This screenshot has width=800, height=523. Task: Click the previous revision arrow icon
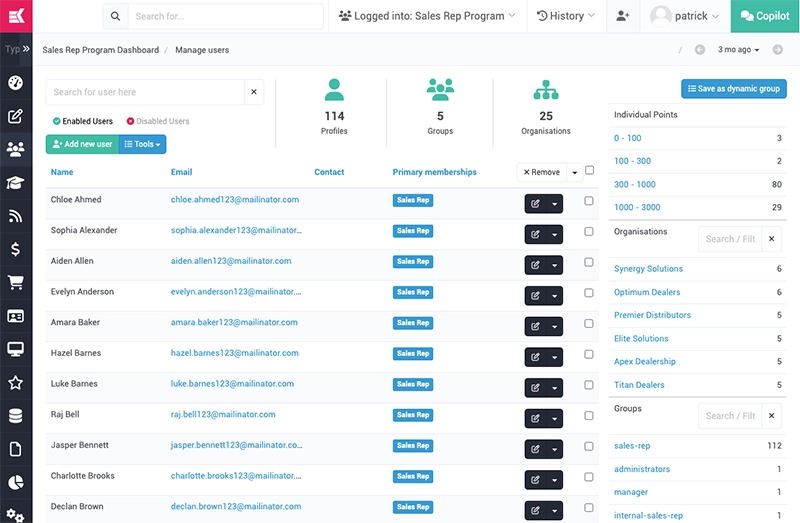(x=700, y=49)
